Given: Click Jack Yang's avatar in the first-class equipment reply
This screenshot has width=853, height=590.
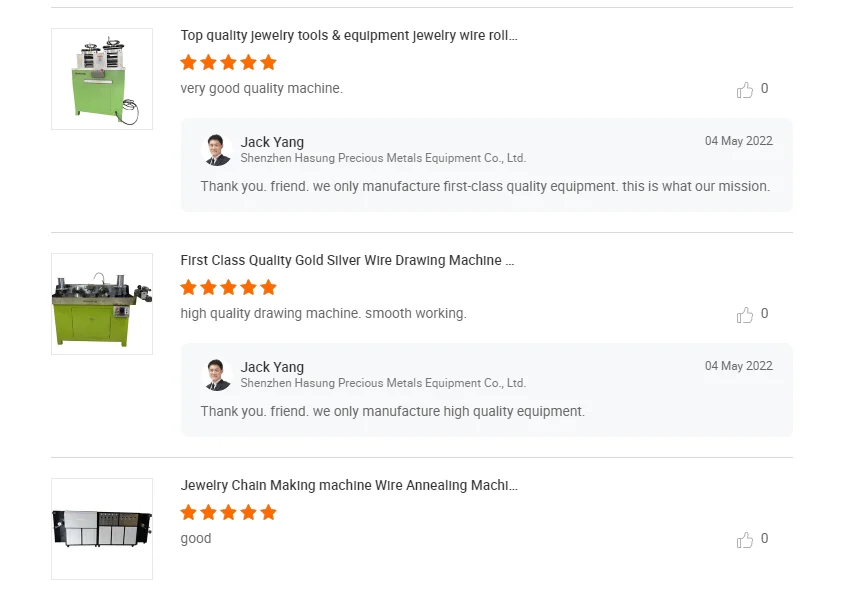Looking at the screenshot, I should point(218,150).
